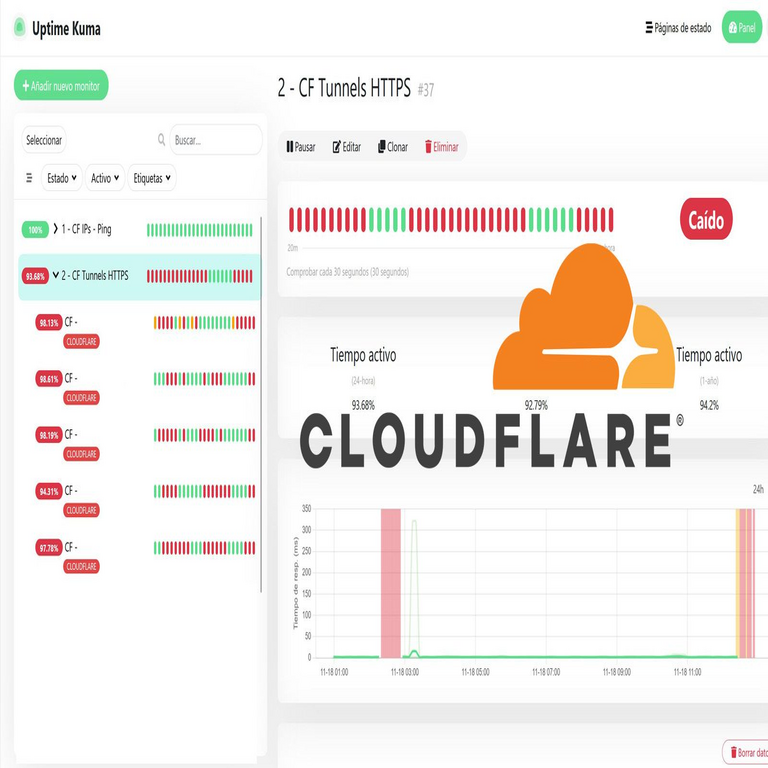The height and width of the screenshot is (768, 768).
Task: Click the #37 monitor ID text
Action: click(x=426, y=90)
